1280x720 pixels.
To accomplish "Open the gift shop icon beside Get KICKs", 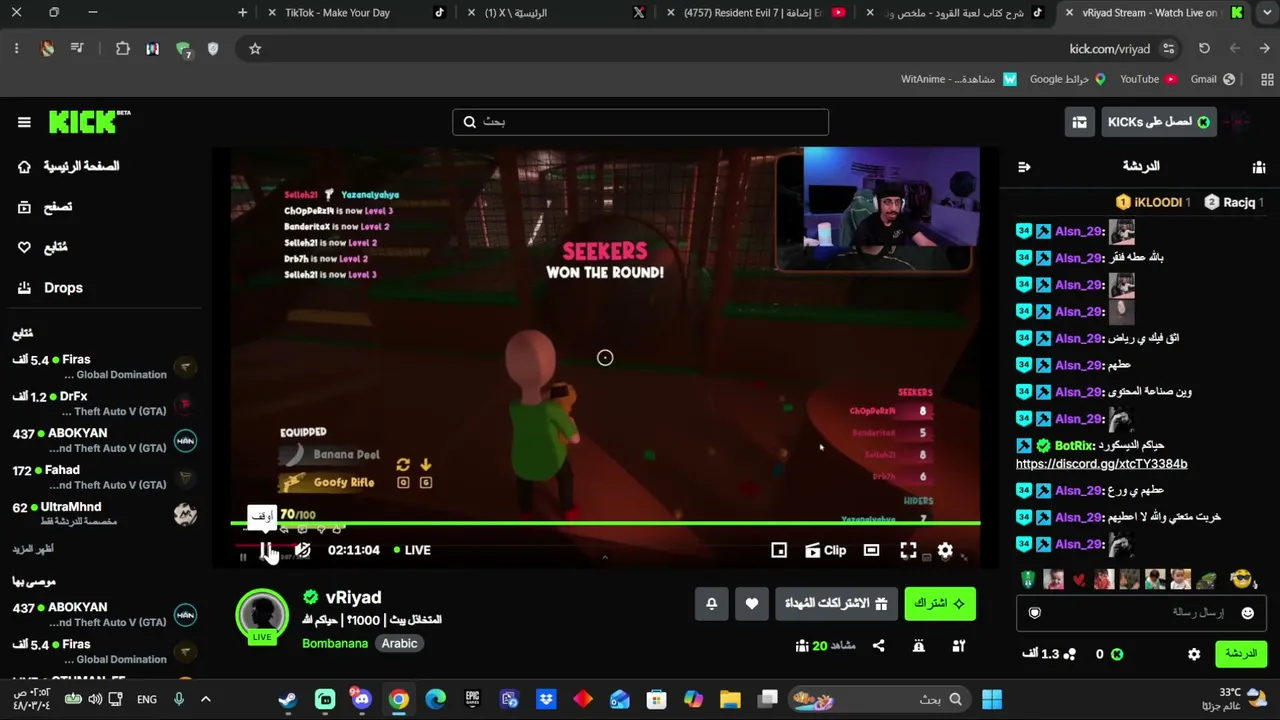I will pos(1079,122).
